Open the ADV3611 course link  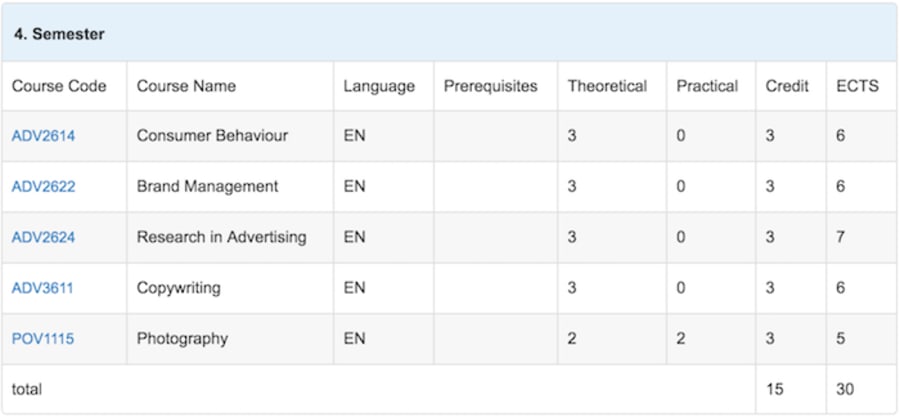pyautogui.click(x=42, y=288)
